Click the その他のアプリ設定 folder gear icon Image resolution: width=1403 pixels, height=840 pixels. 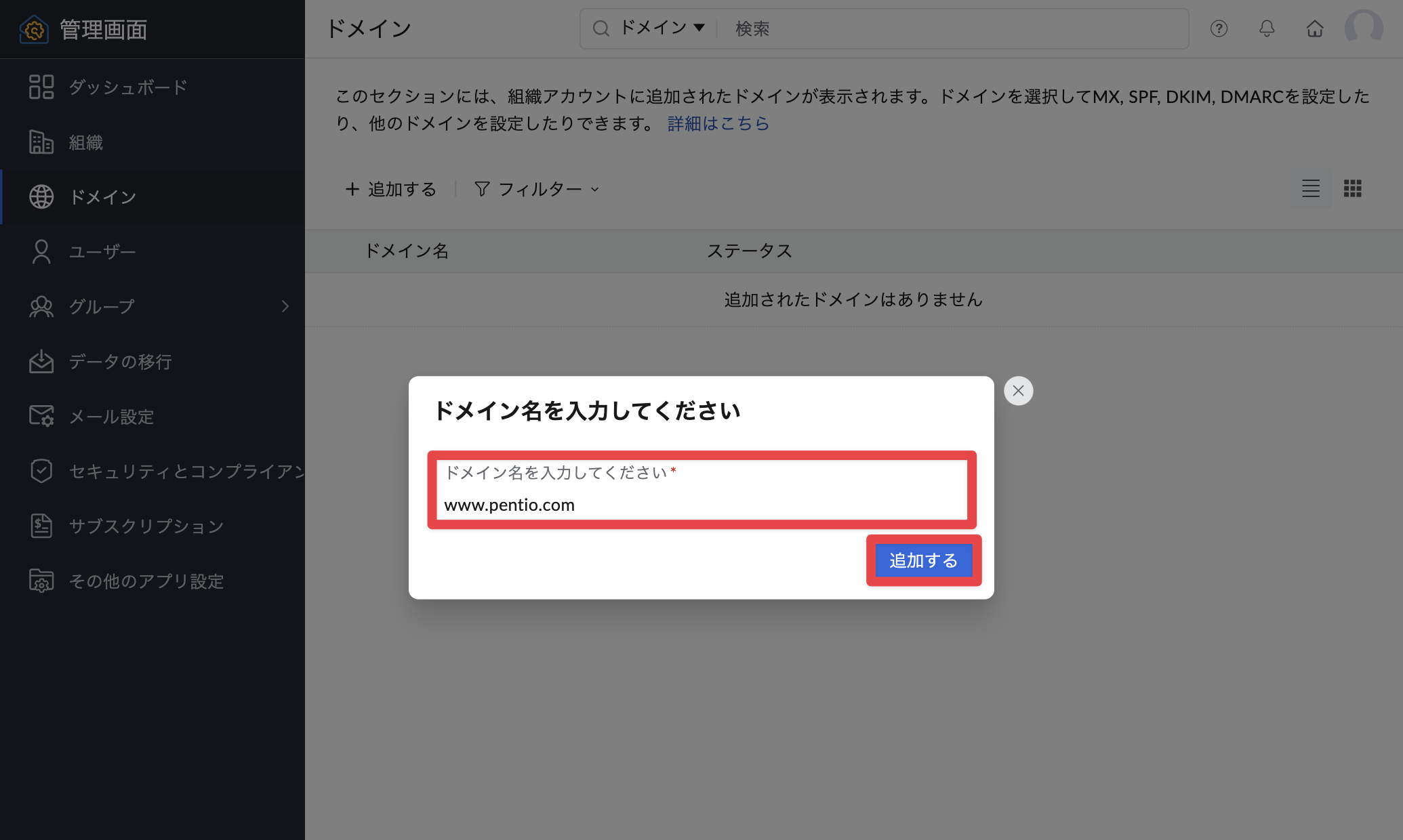[41, 581]
